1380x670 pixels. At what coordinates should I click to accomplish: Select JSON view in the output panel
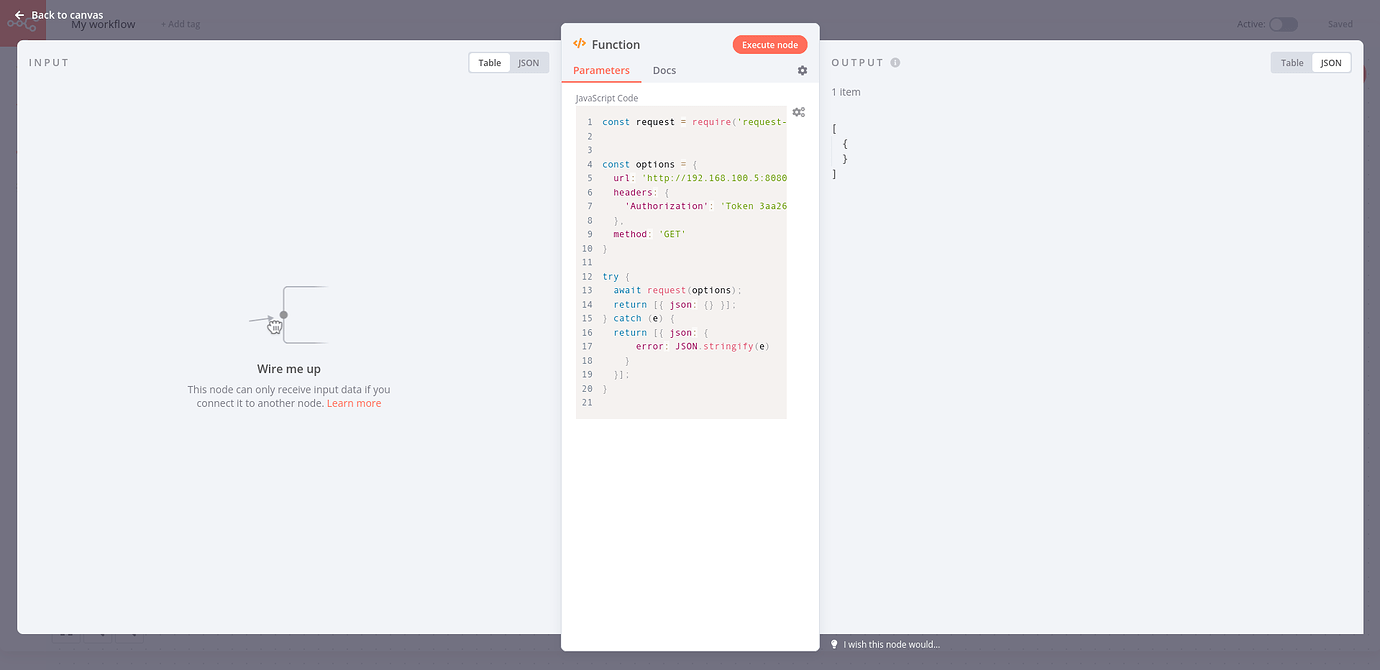[1331, 63]
